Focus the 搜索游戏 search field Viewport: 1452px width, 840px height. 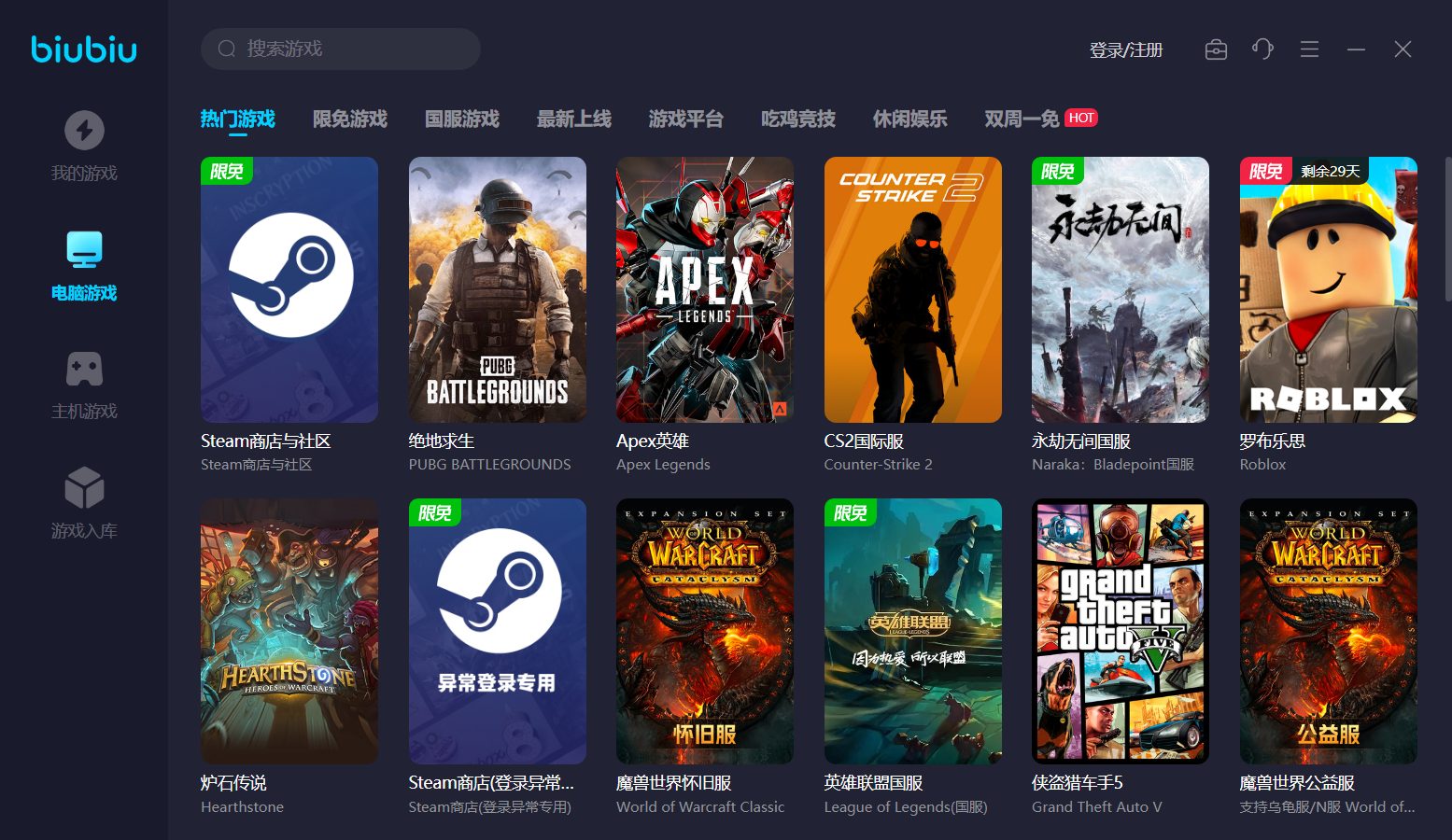341,49
